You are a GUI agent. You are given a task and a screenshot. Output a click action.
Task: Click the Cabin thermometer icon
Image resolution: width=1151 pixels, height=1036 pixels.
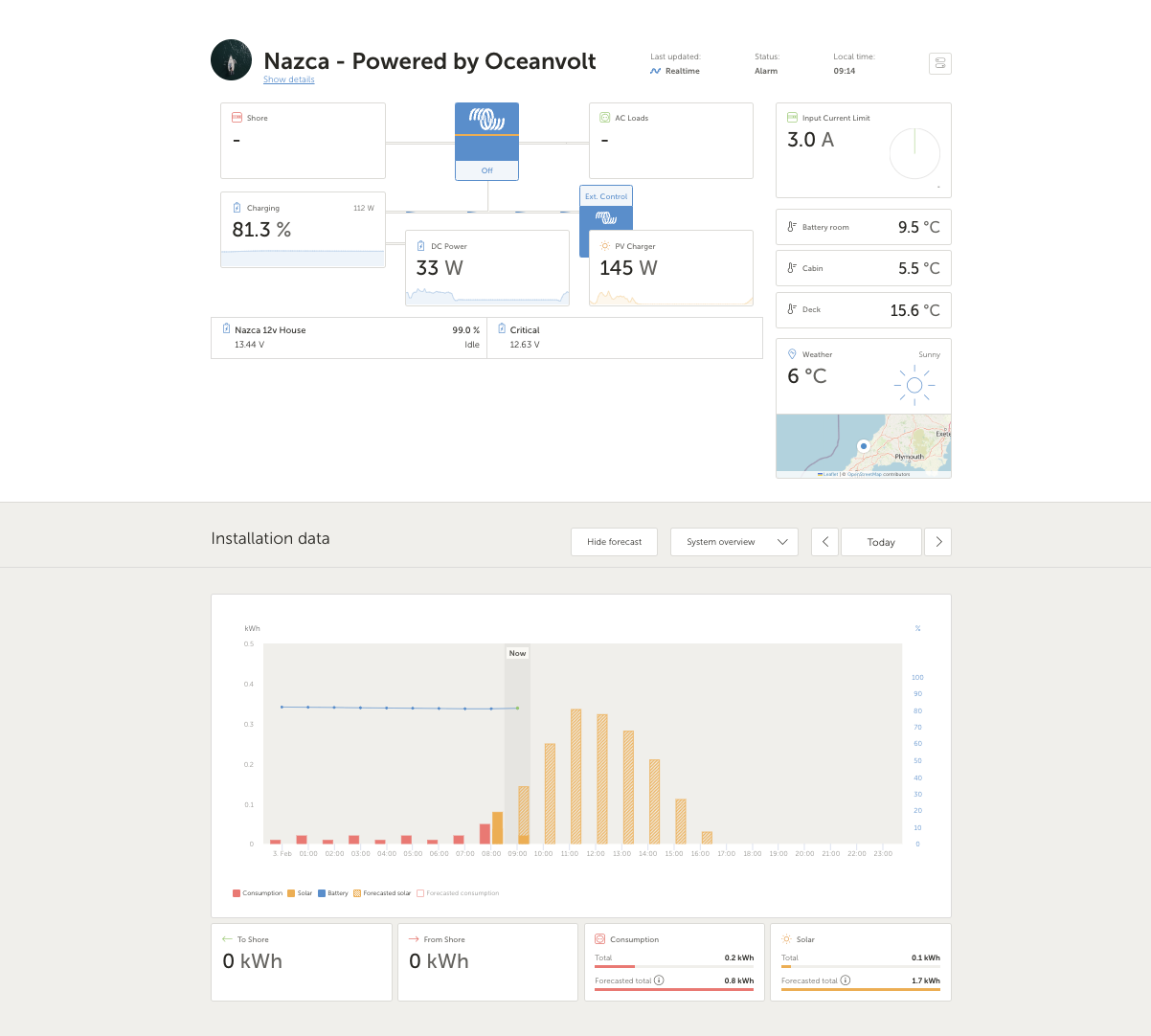pyautogui.click(x=792, y=268)
